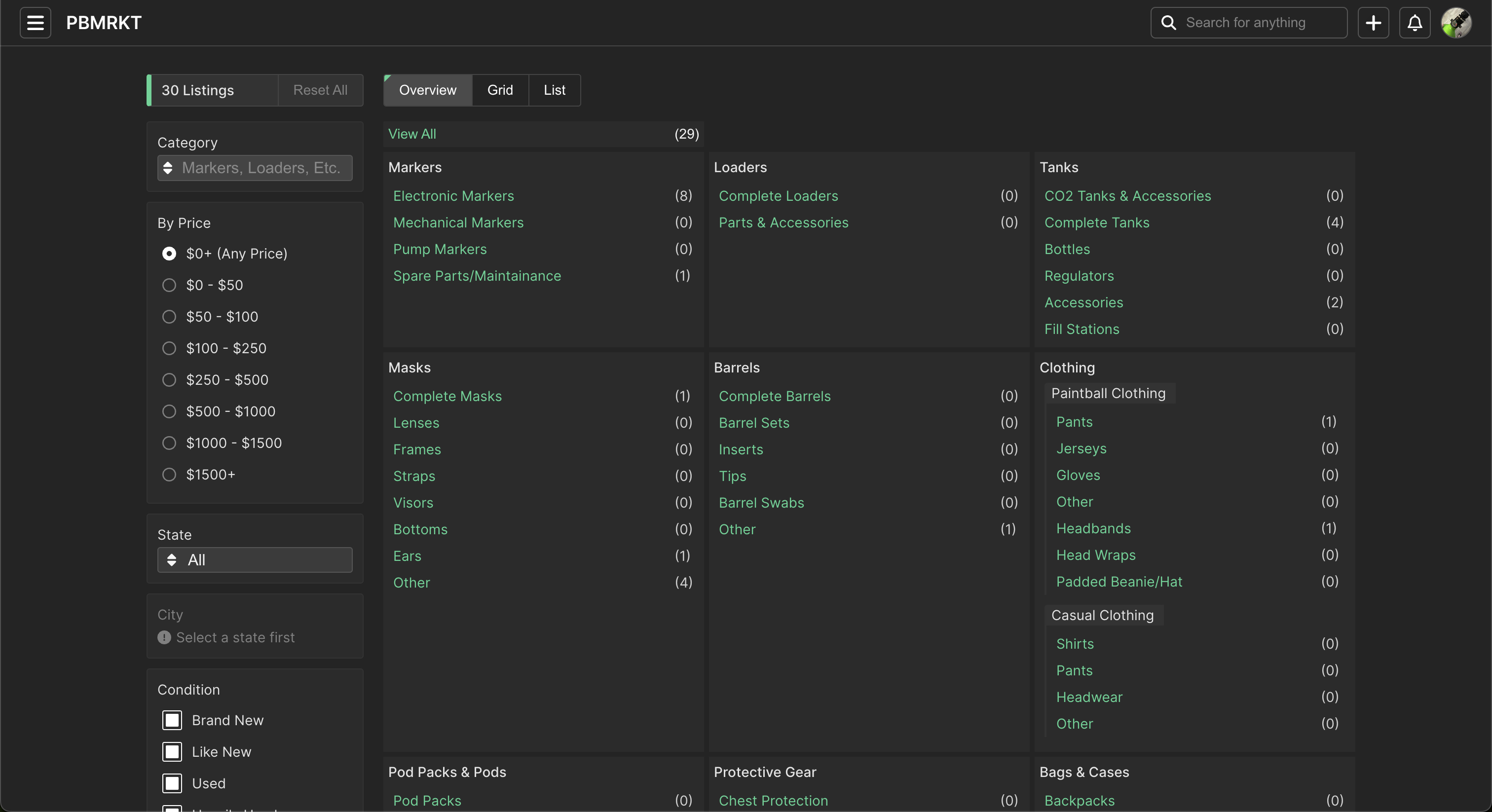Click the 30 Listings button
The height and width of the screenshot is (812, 1492).
pos(213,90)
